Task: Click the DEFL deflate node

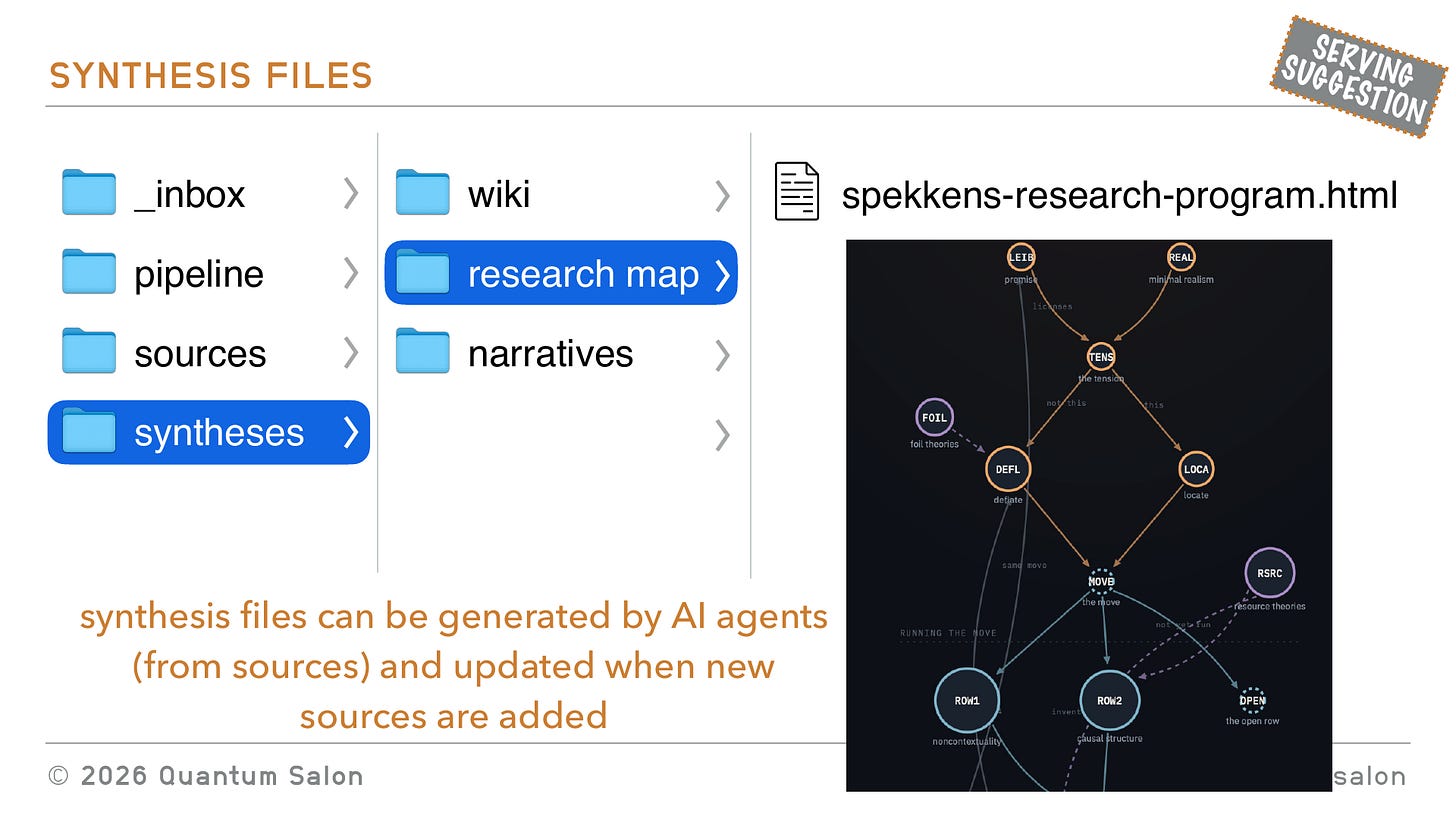Action: [x=1007, y=469]
